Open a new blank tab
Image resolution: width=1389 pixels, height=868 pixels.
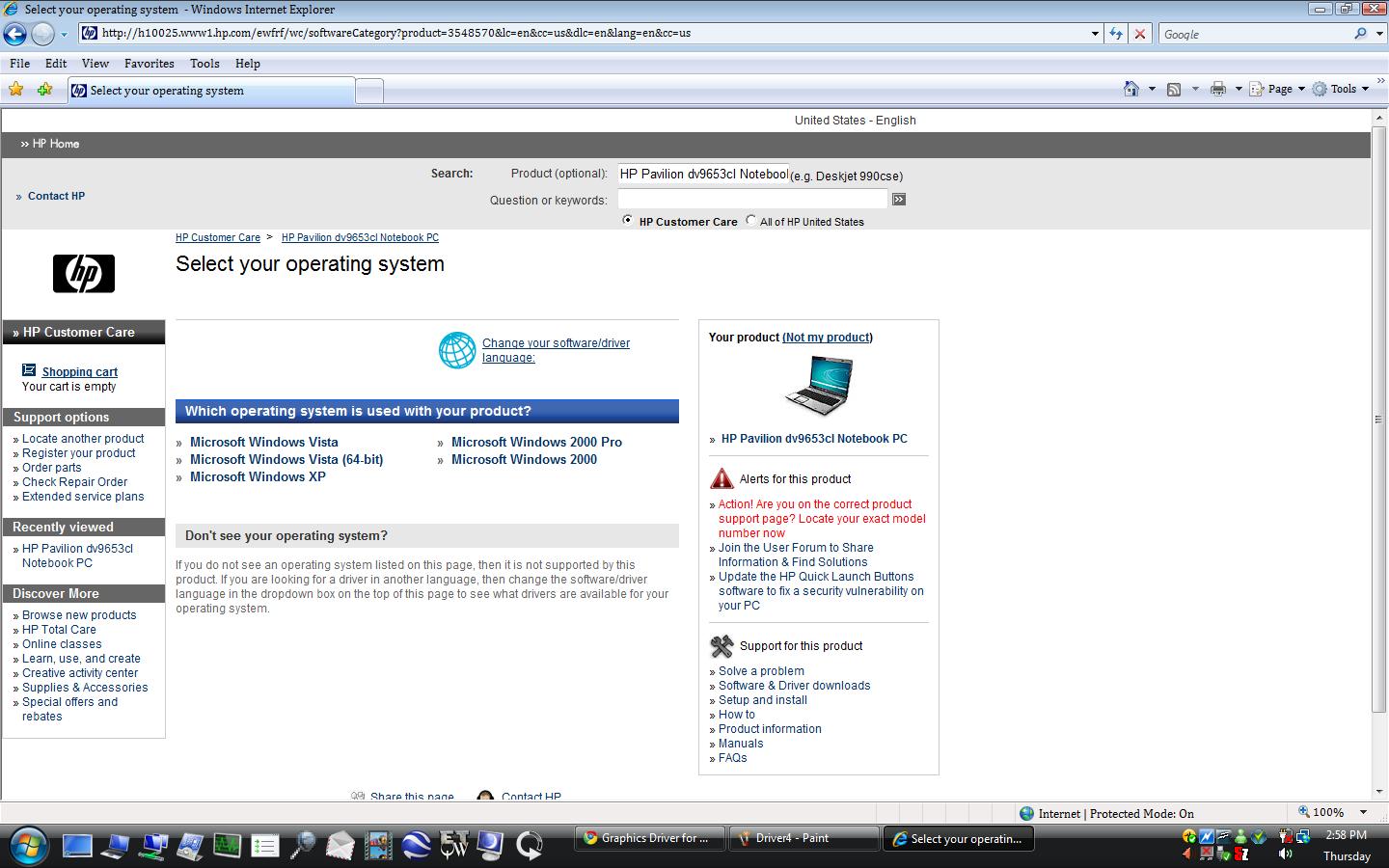point(369,91)
